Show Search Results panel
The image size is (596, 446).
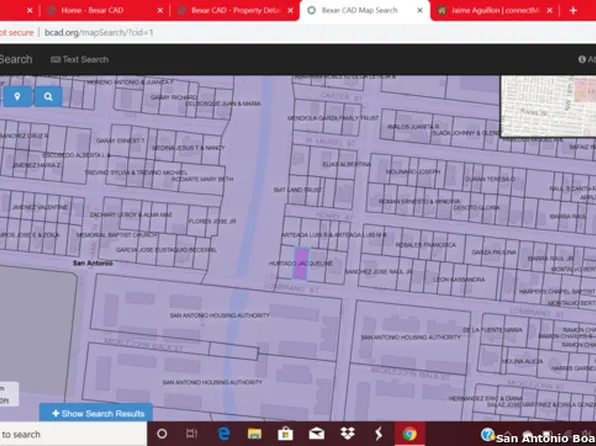coord(96,413)
